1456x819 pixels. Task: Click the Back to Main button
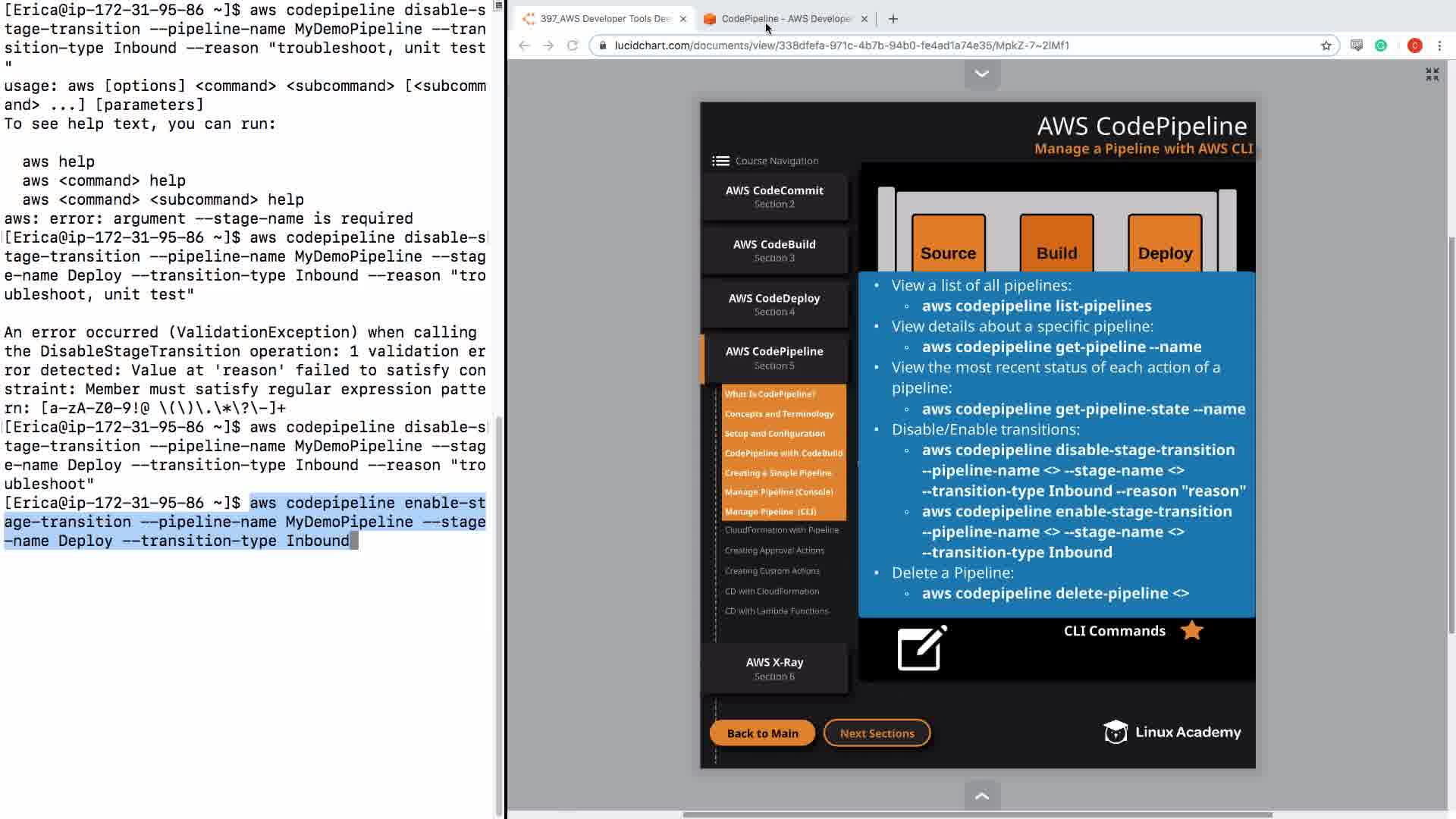762,733
